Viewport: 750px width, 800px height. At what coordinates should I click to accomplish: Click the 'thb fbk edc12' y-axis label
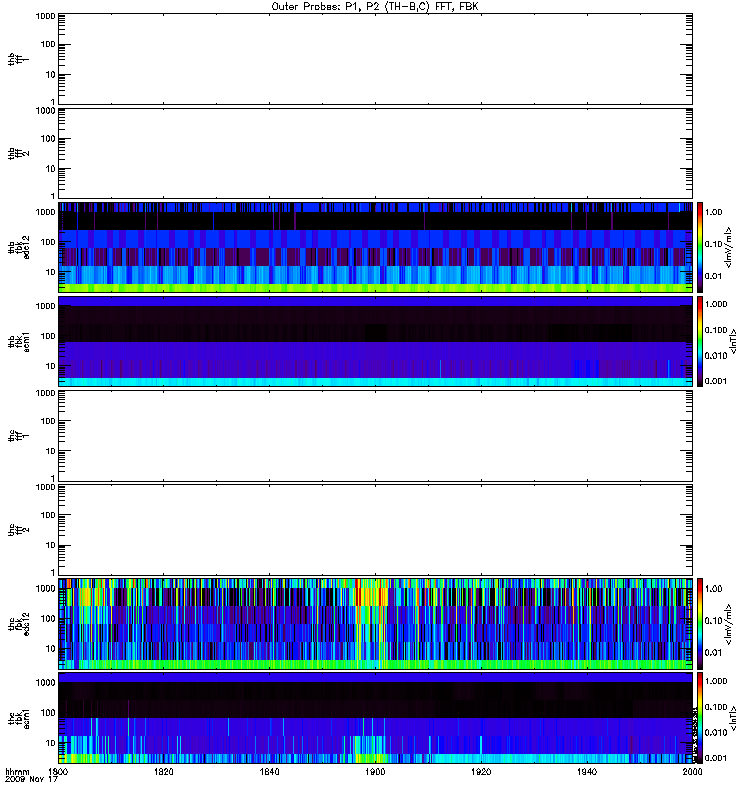[18, 247]
